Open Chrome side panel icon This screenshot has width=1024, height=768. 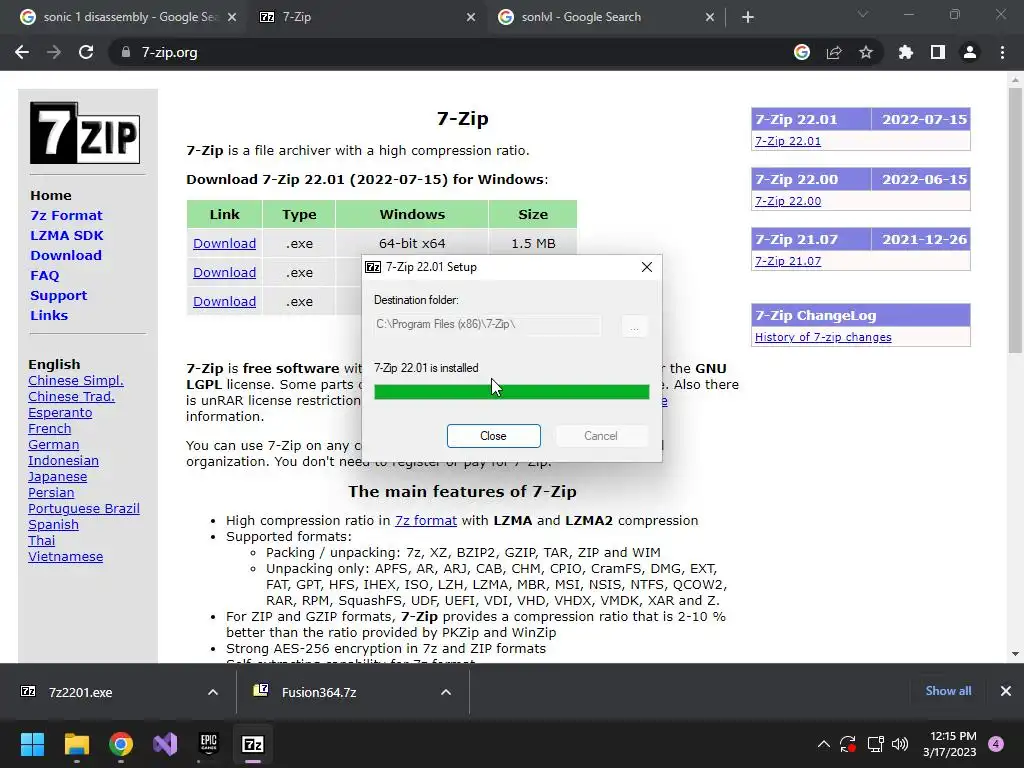point(938,52)
